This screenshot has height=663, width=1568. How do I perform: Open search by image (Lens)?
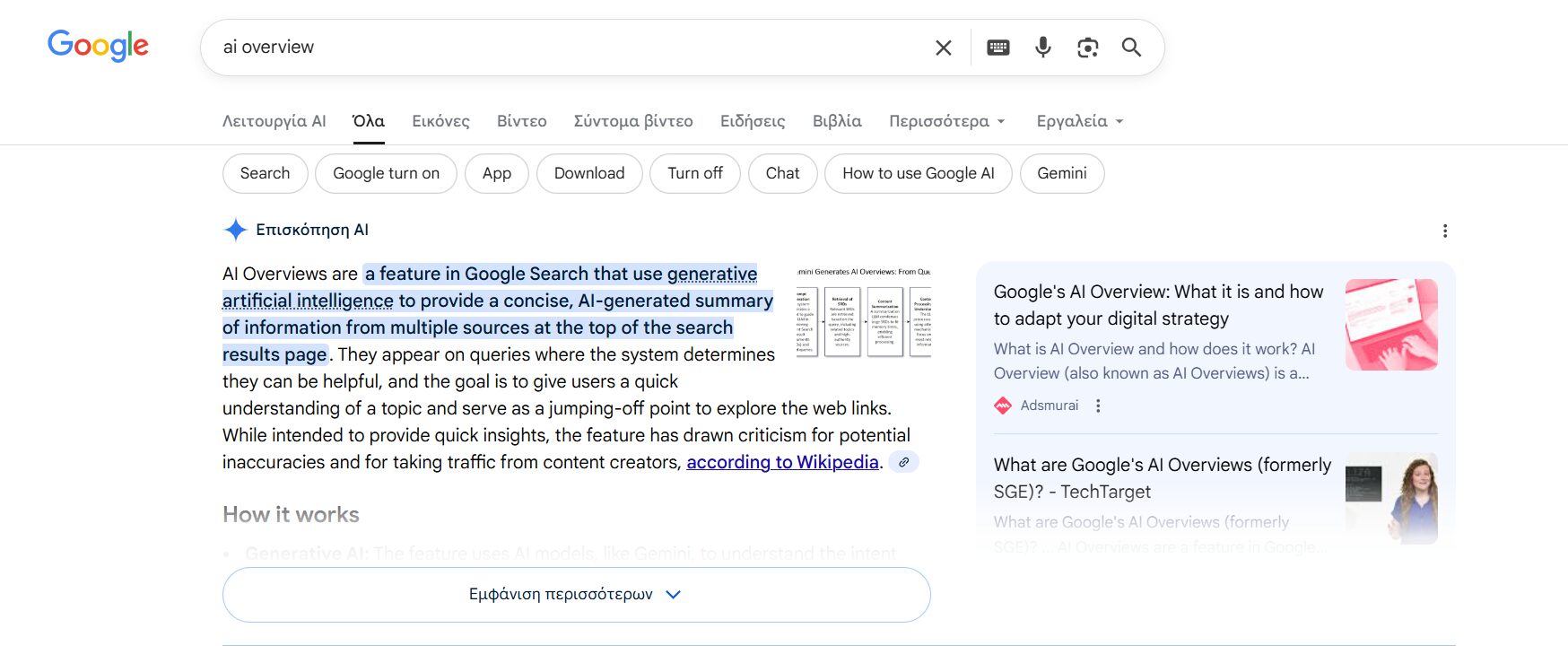(x=1087, y=48)
